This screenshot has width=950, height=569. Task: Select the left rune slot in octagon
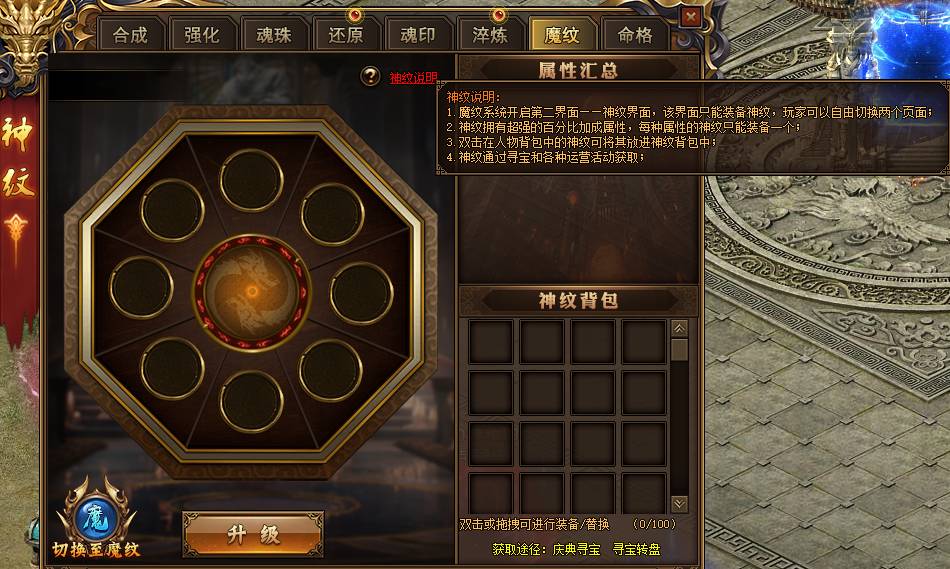click(x=141, y=287)
